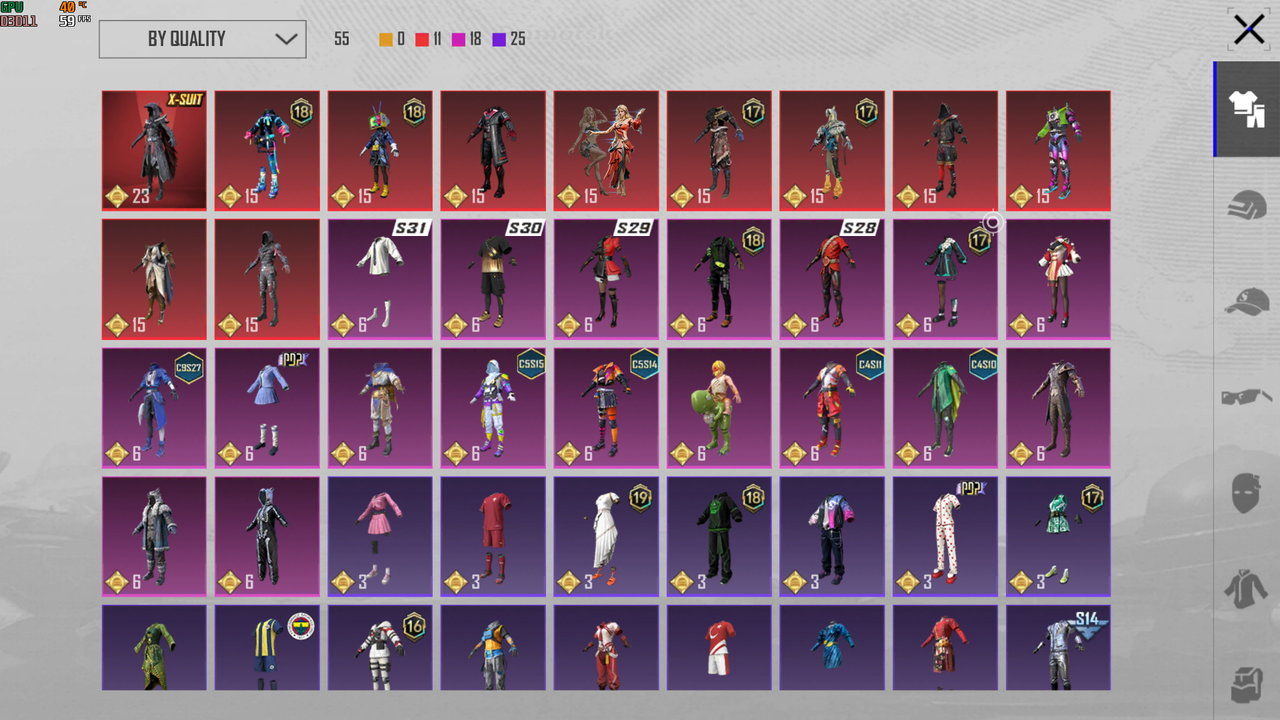Select the C5S15 hooded outfit

(x=493, y=408)
